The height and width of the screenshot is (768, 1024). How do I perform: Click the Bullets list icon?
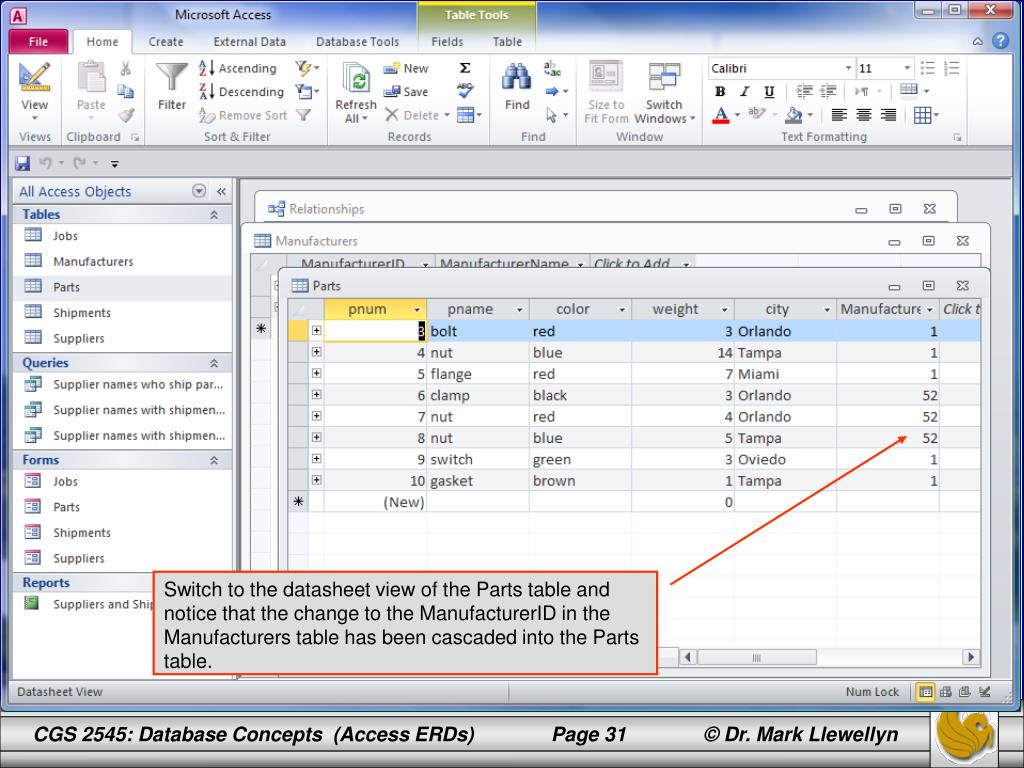point(927,68)
